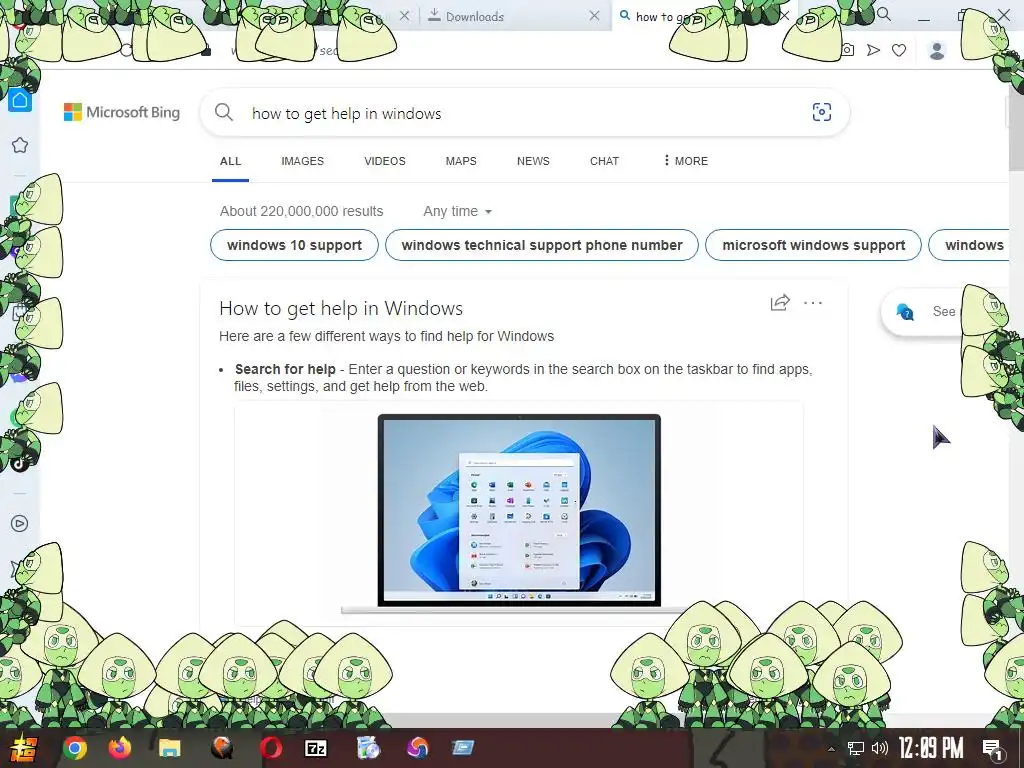
Task: Open the volume speaker tray icon
Action: pos(880,748)
